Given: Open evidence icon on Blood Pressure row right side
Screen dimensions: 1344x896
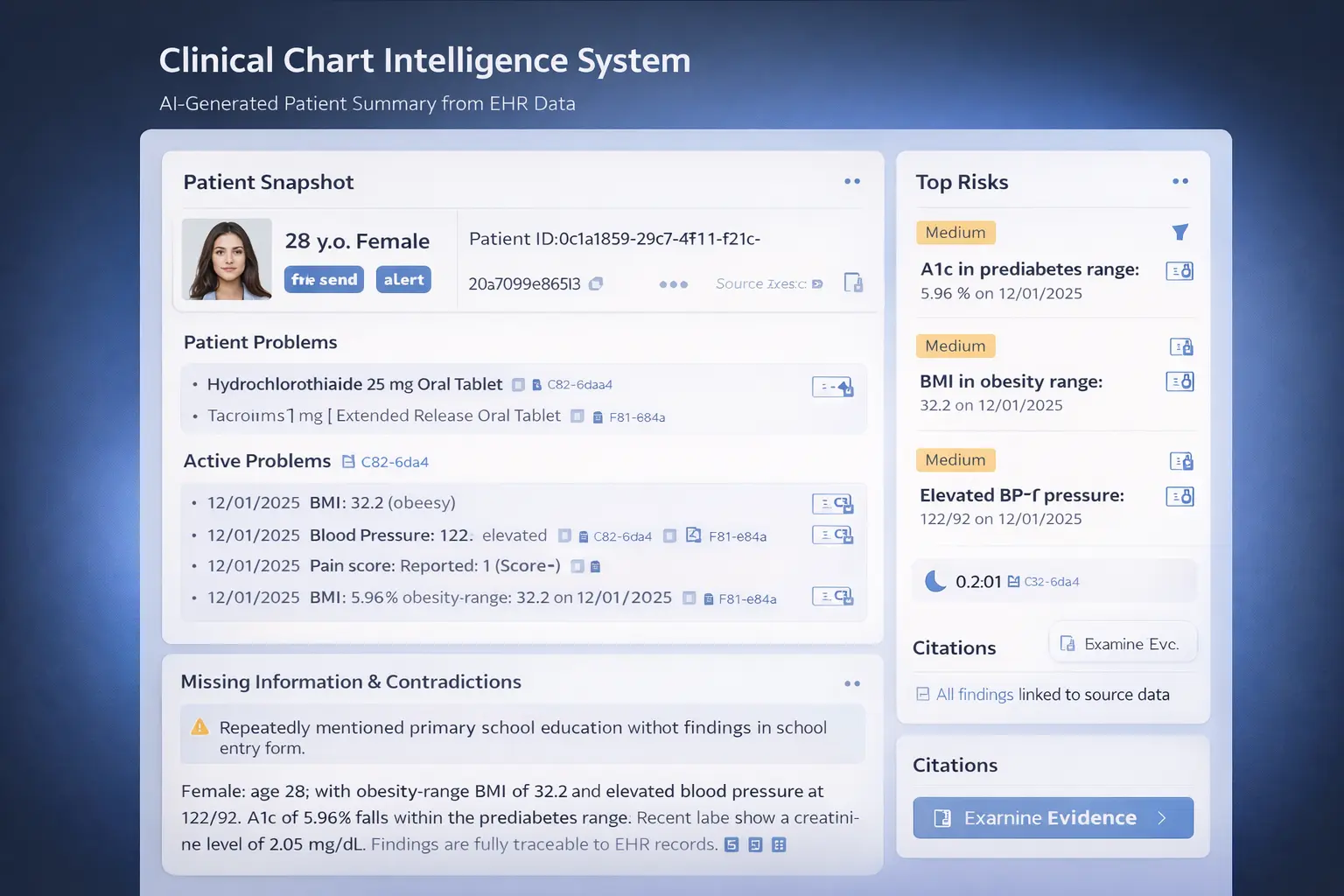Looking at the screenshot, I should 832,535.
